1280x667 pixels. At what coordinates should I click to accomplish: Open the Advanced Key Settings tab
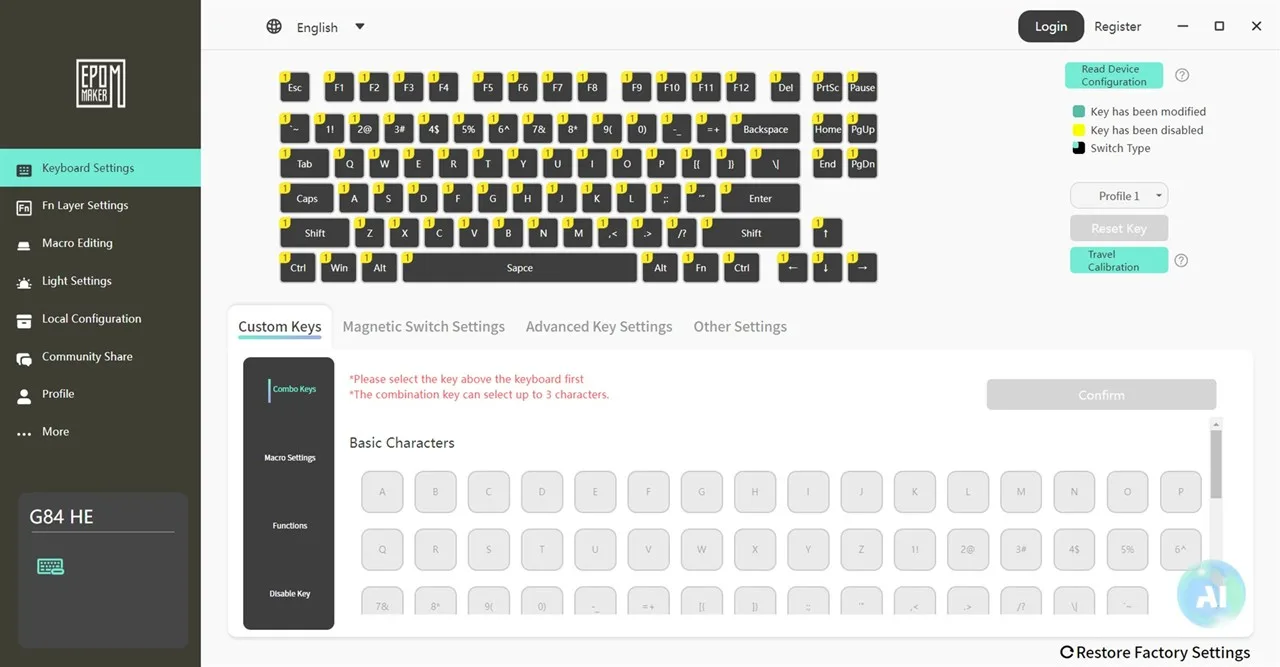599,327
